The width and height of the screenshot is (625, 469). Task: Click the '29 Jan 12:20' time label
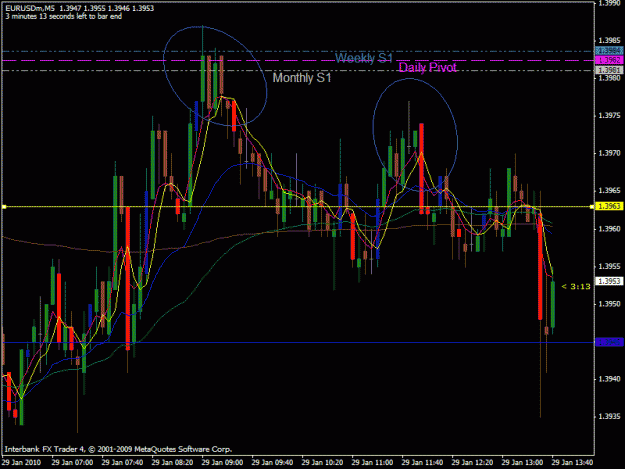coord(472,462)
